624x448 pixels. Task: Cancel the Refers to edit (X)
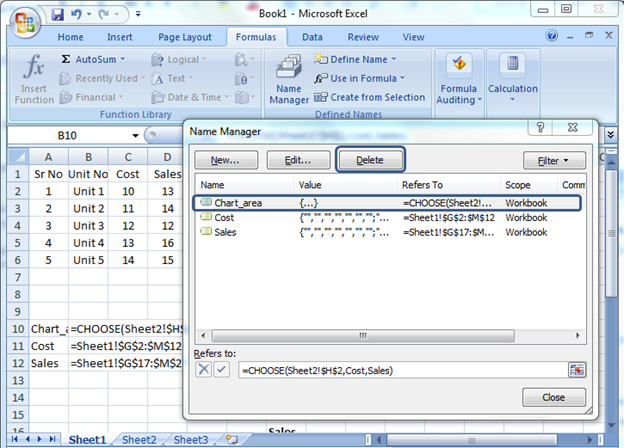coord(203,370)
